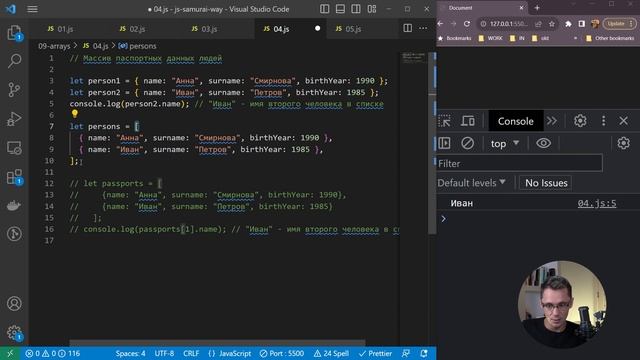Change encoding via UTF-8 status item

click(164, 353)
